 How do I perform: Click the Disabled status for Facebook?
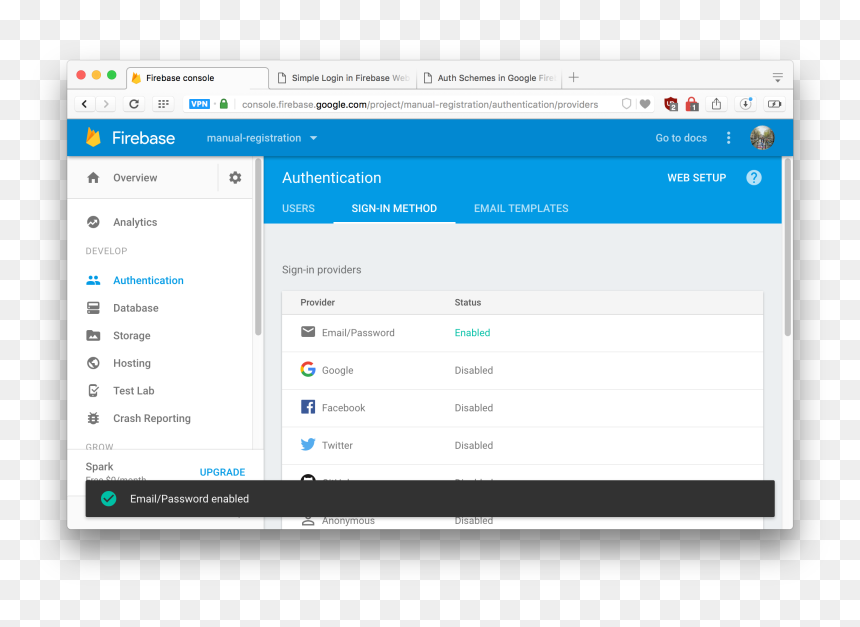click(x=473, y=408)
